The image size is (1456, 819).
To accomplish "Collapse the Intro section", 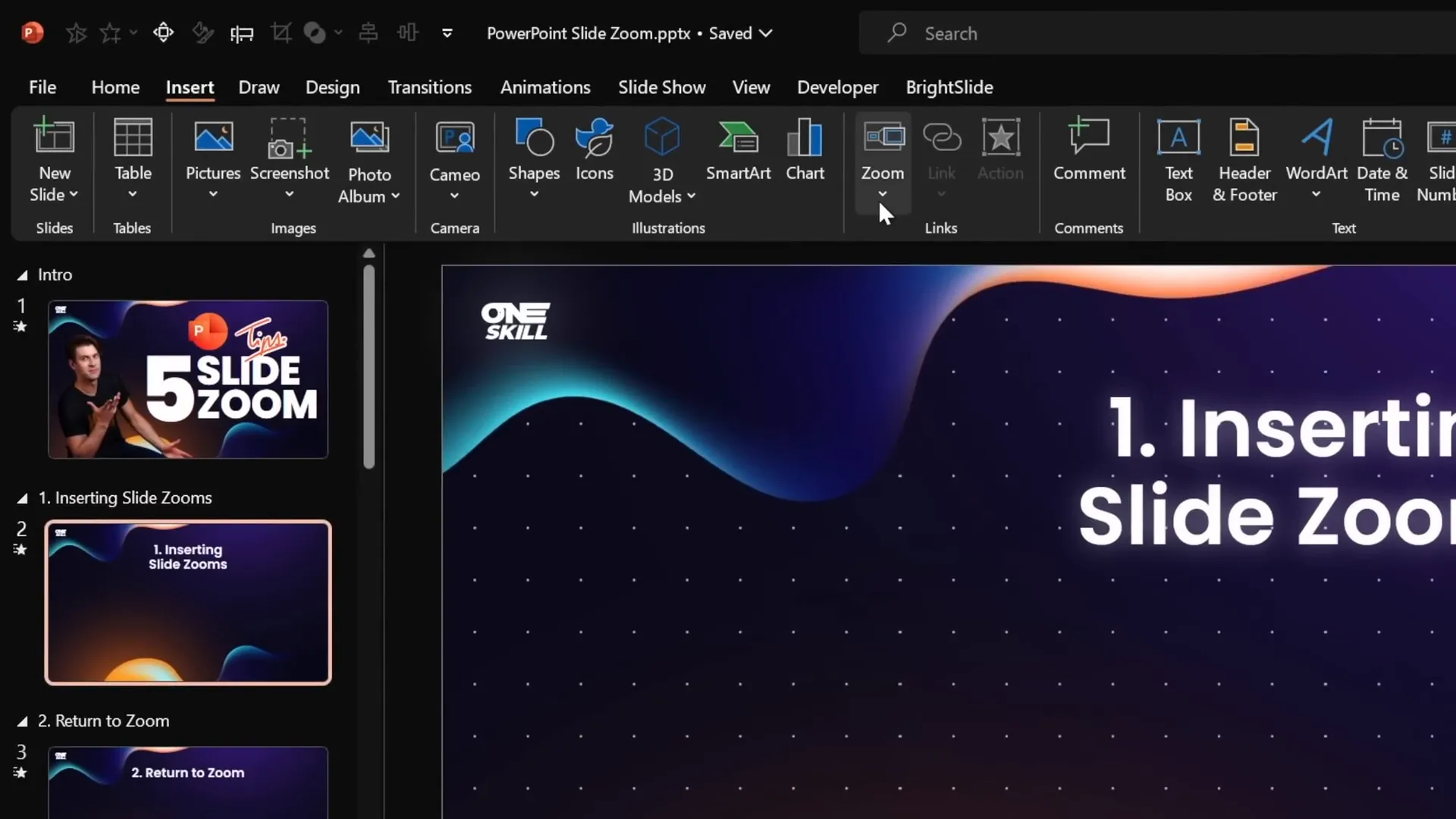I will coord(22,275).
